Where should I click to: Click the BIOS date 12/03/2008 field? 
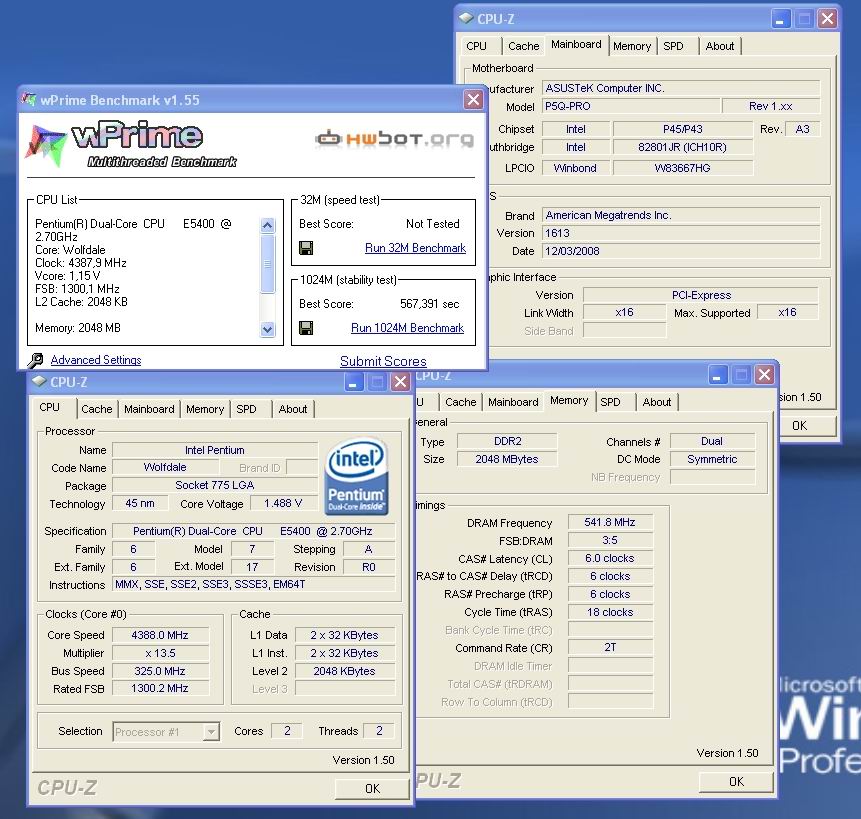coord(681,251)
